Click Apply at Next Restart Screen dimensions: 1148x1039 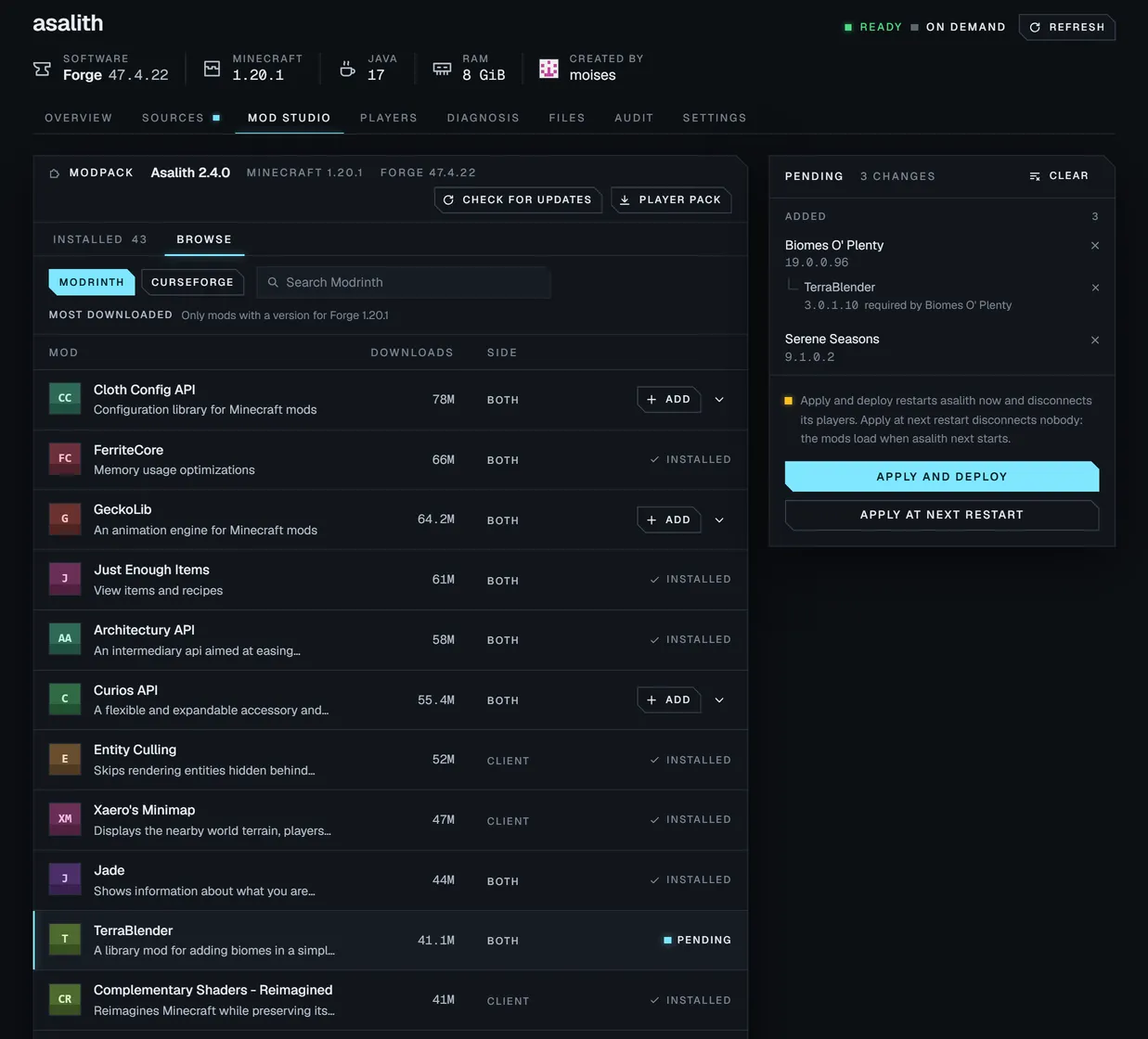(x=942, y=515)
